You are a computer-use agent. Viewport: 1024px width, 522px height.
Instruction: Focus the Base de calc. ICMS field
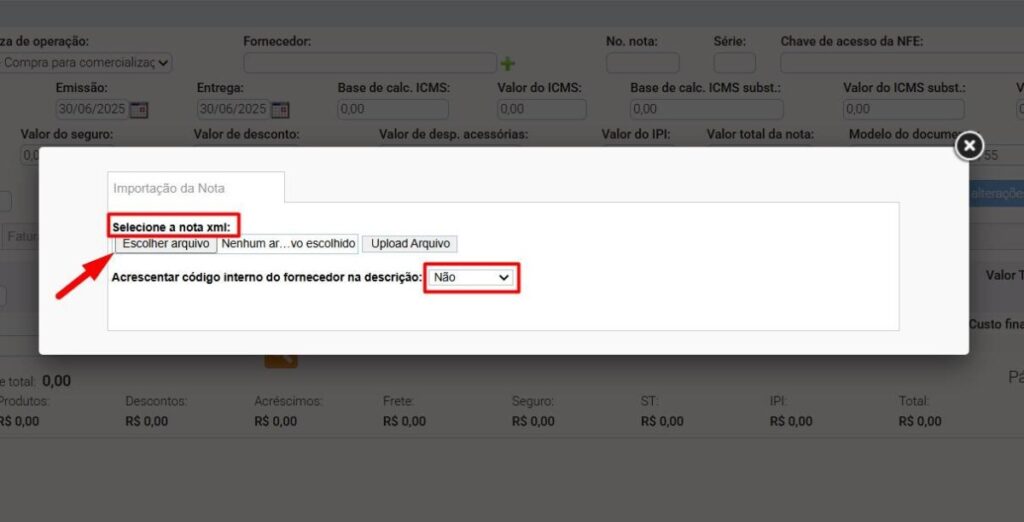tap(393, 109)
